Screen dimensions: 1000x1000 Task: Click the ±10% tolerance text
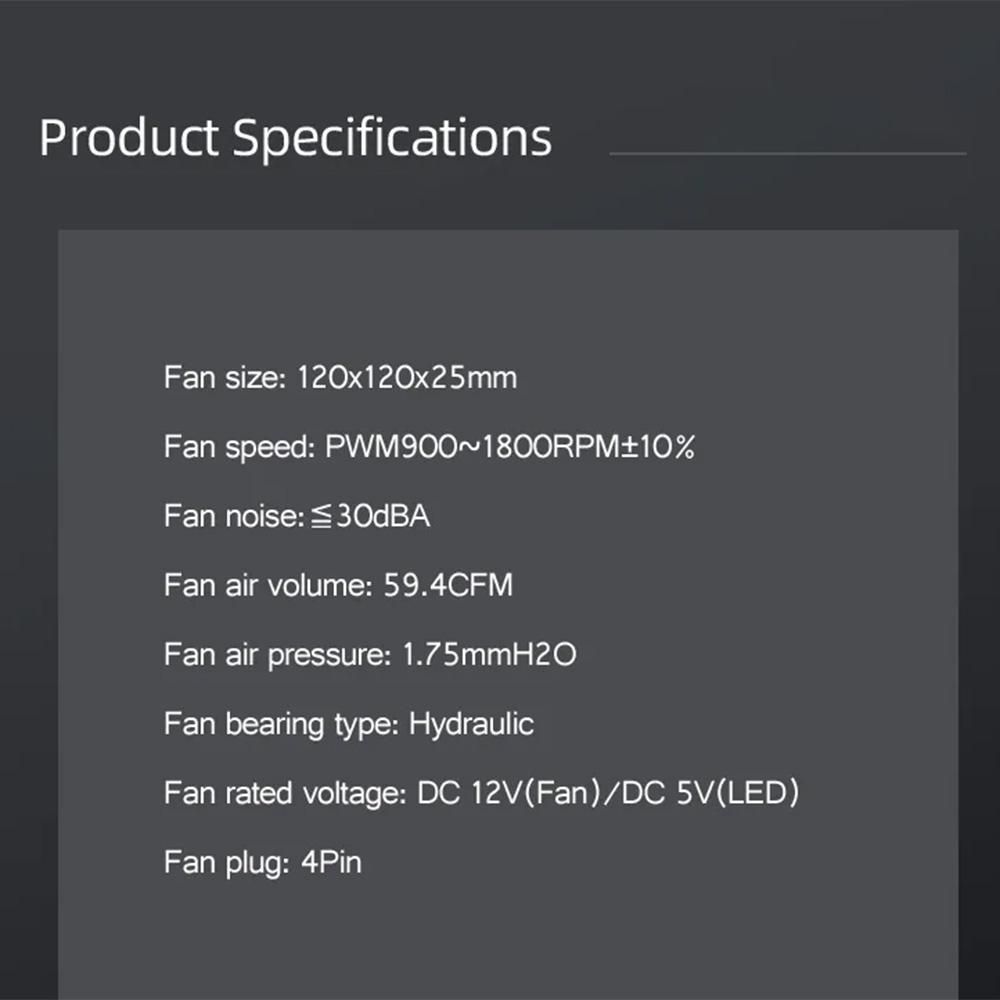(x=658, y=447)
